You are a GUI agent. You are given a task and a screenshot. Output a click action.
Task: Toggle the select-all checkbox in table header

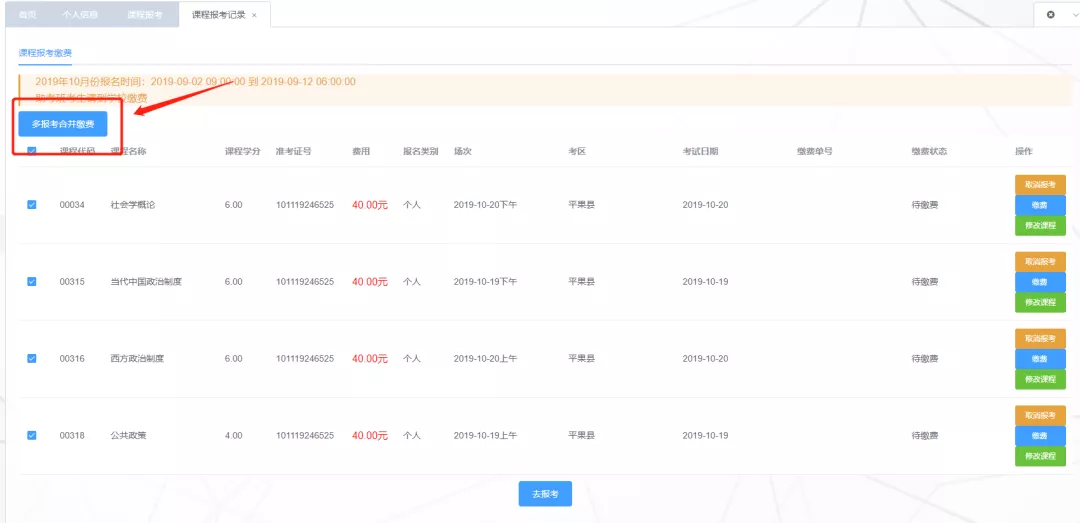point(32,152)
